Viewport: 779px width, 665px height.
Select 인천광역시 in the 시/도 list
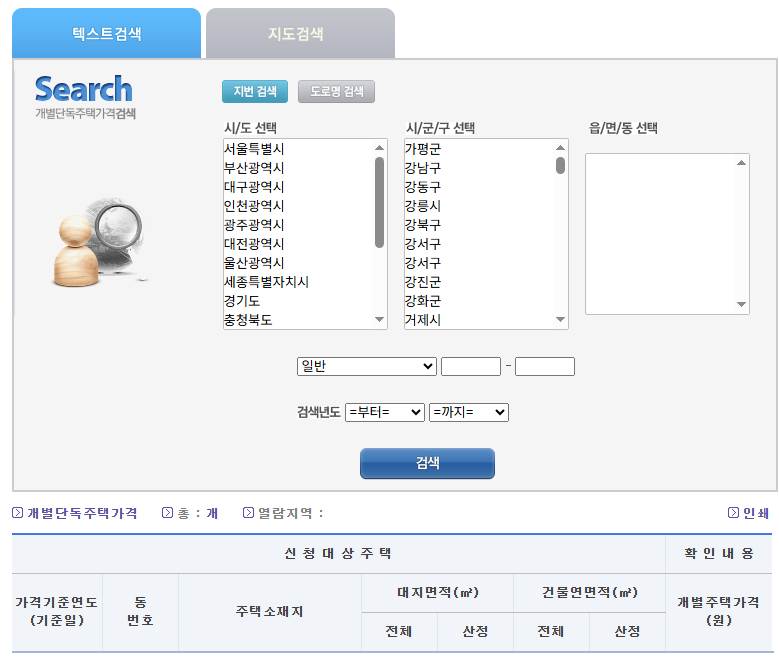(298, 206)
